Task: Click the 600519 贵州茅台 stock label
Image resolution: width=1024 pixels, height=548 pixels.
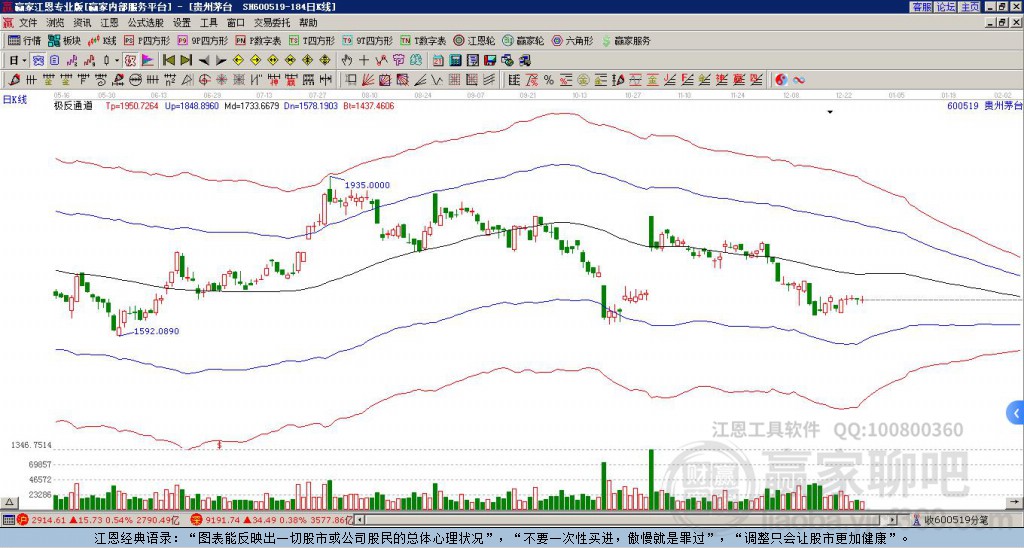Action: pyautogui.click(x=985, y=105)
